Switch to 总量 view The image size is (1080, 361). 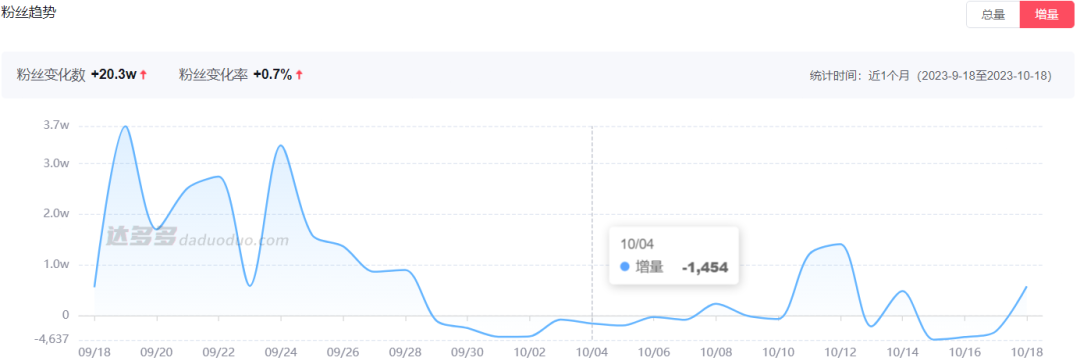coord(993,14)
